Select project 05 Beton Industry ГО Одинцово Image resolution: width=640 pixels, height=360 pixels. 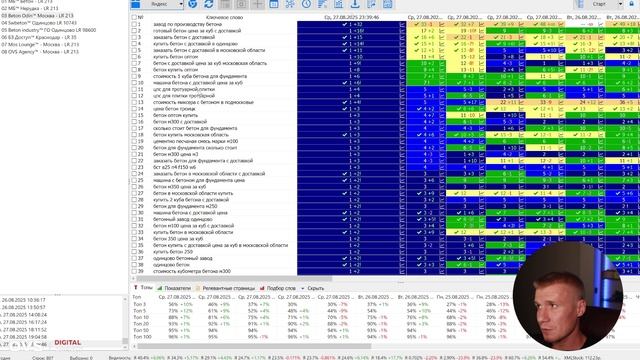click(x=49, y=30)
